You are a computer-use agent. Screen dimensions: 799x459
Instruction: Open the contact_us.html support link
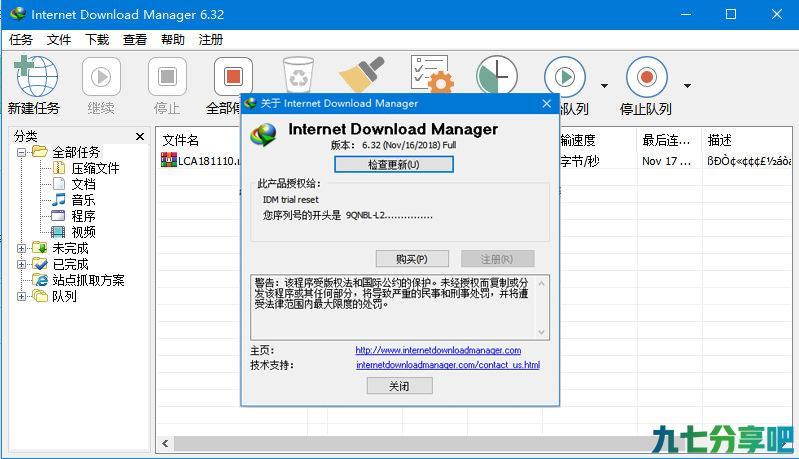[448, 365]
